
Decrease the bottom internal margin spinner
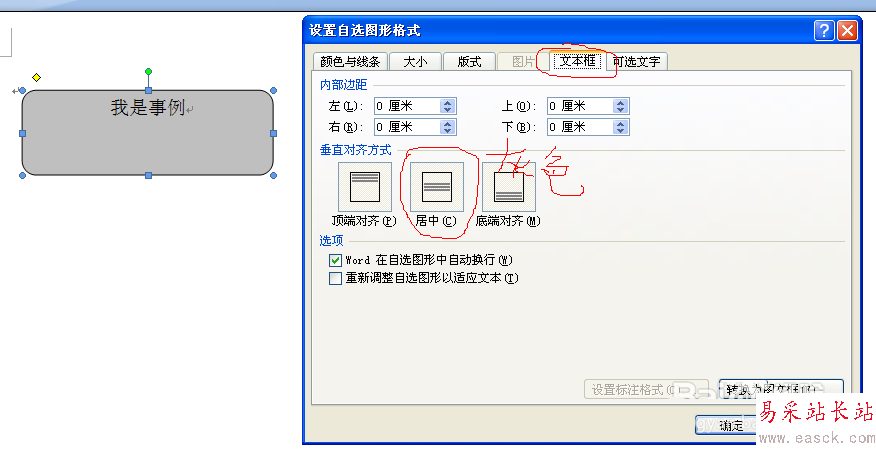620,131
